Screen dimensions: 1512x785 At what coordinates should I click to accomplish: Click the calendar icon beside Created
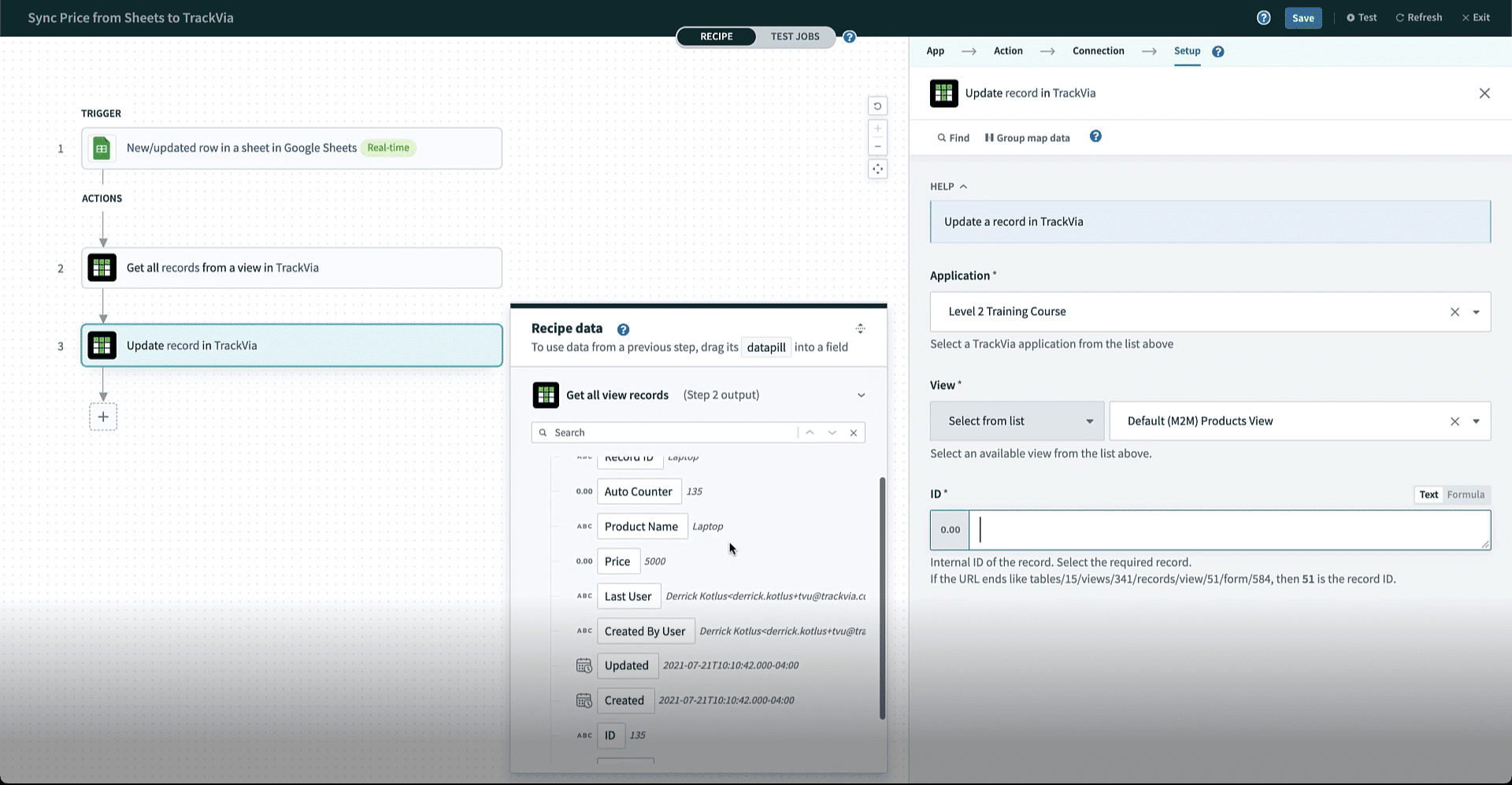point(584,701)
